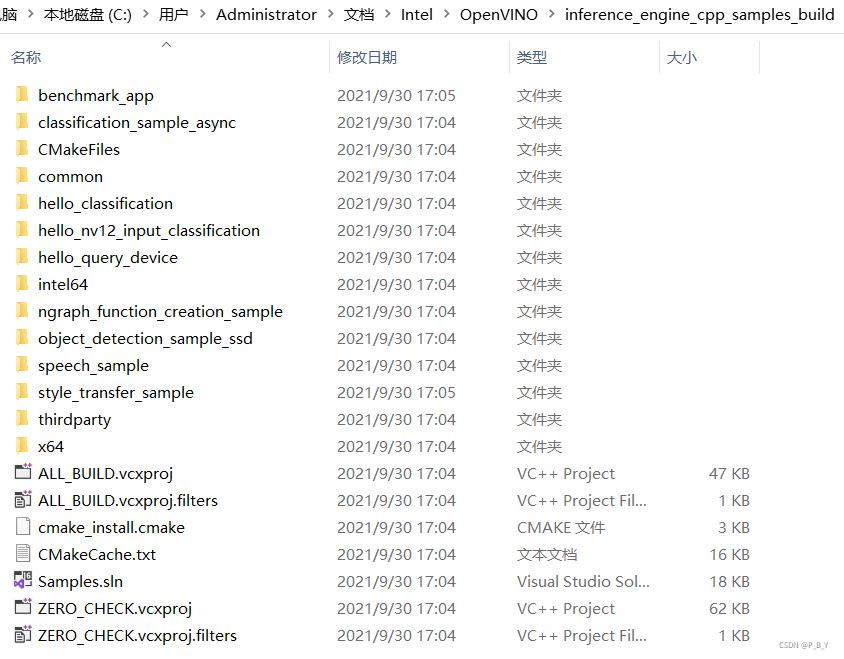Click the 47 KB size cell
Screen dimensions: 844x659
(729, 473)
